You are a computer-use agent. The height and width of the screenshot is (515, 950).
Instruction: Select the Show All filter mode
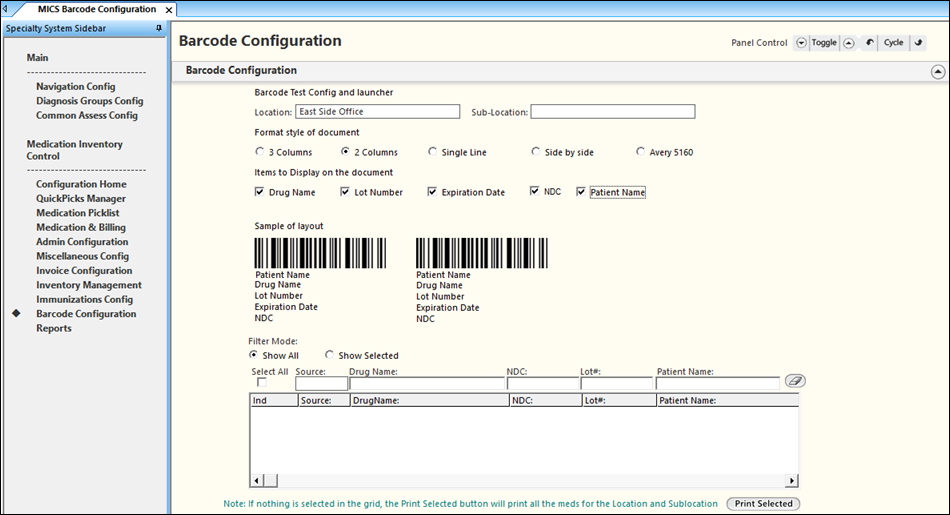coord(253,354)
